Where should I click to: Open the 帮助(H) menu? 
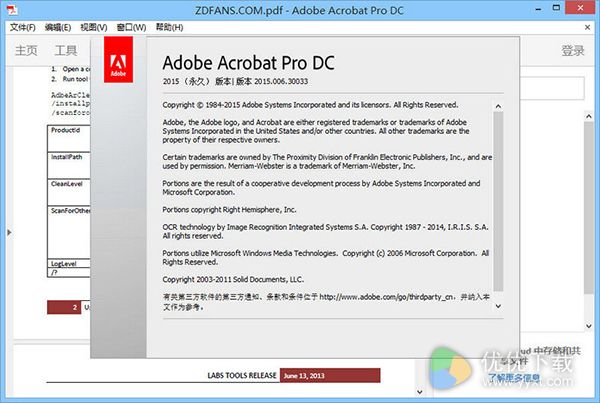pos(169,28)
